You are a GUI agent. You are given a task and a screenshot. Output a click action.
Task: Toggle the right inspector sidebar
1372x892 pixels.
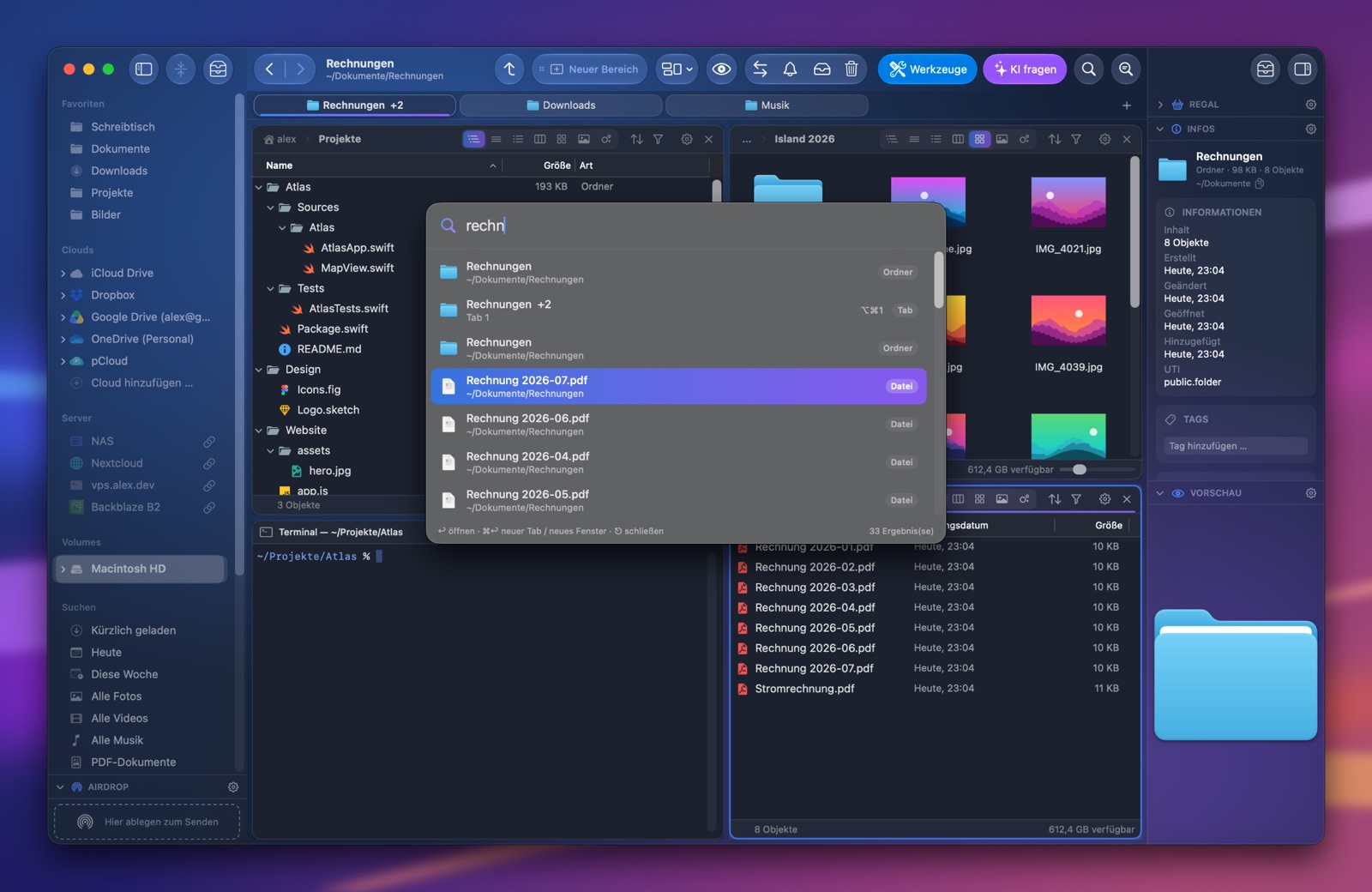click(1303, 69)
